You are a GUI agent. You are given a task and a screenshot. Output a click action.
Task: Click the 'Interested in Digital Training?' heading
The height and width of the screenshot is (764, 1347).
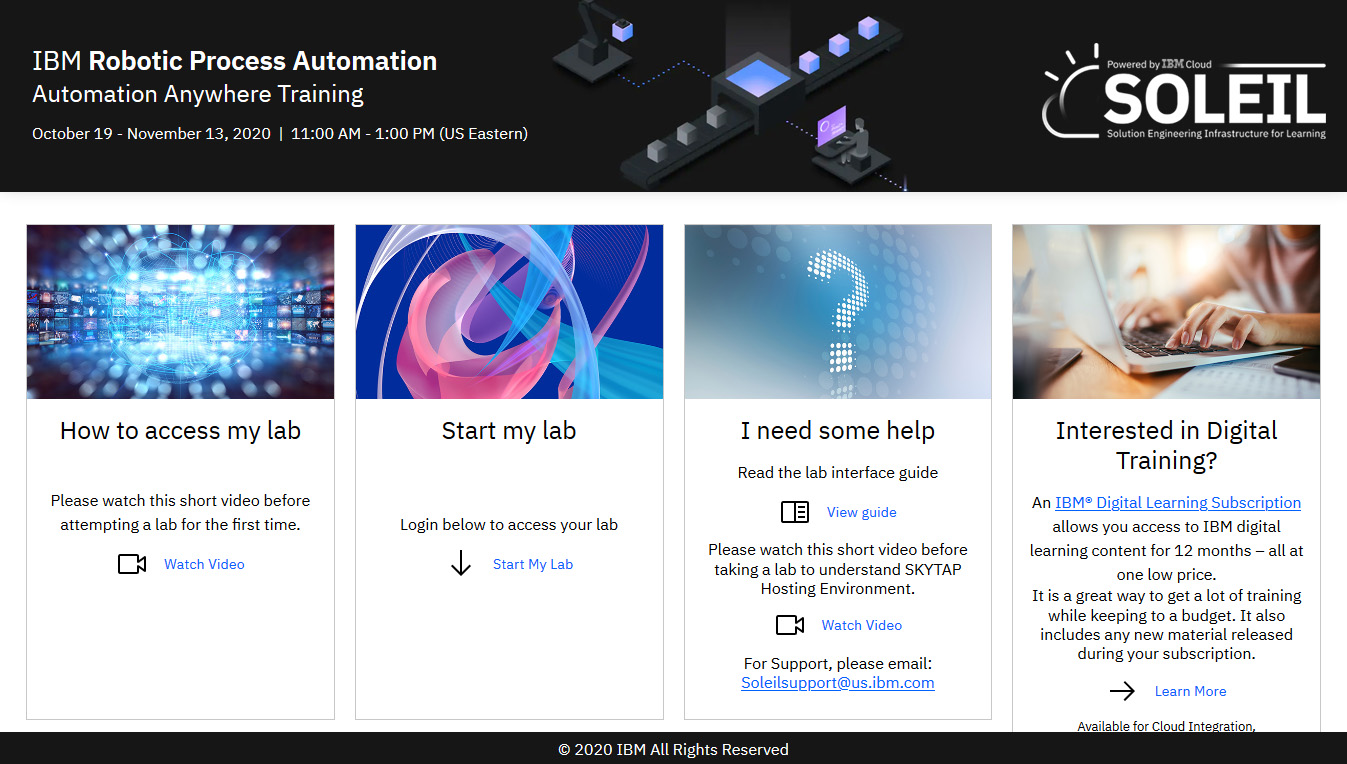tap(1166, 445)
